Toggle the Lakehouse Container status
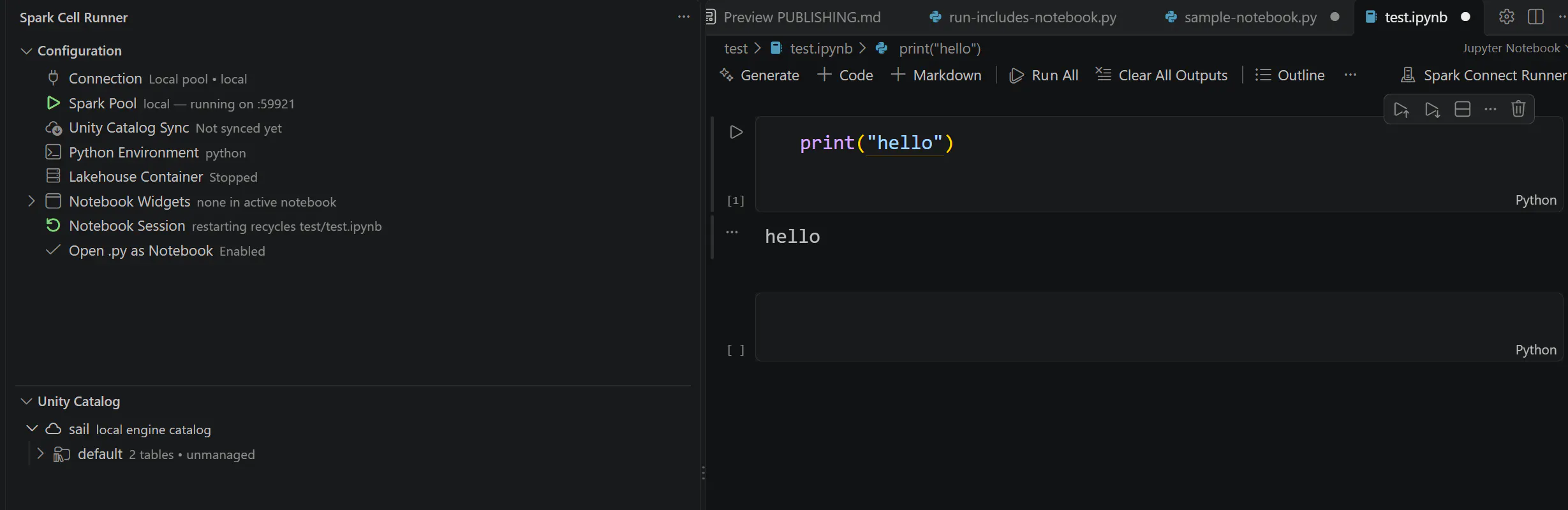The height and width of the screenshot is (510, 1568). point(152,177)
